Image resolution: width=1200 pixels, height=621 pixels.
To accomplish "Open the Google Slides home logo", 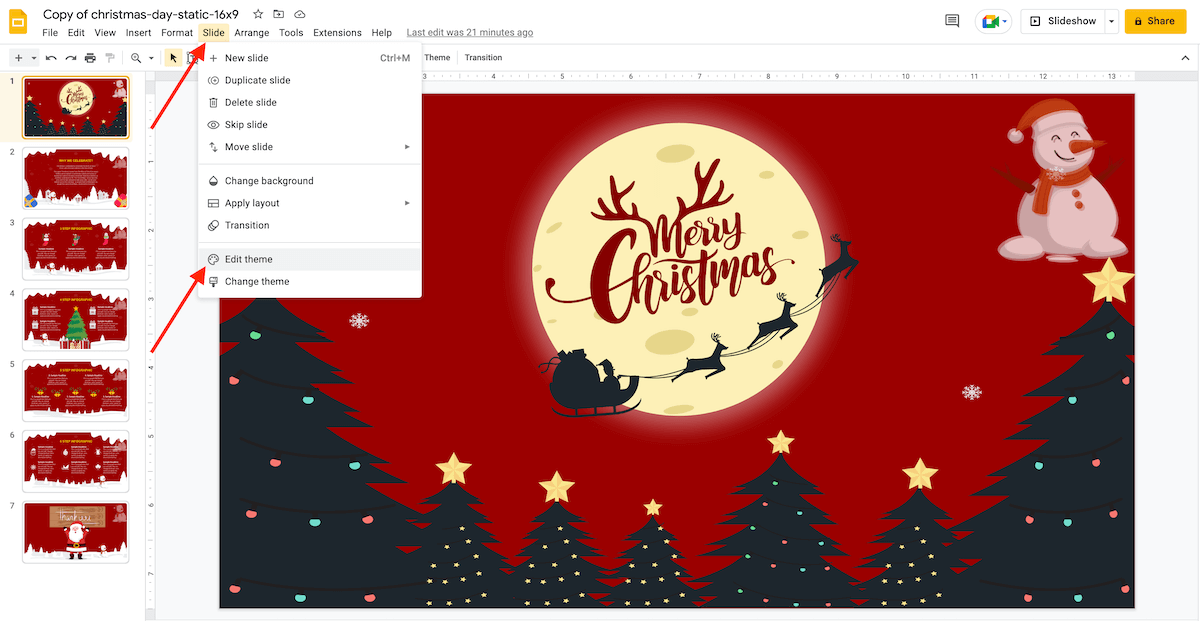I will point(20,21).
